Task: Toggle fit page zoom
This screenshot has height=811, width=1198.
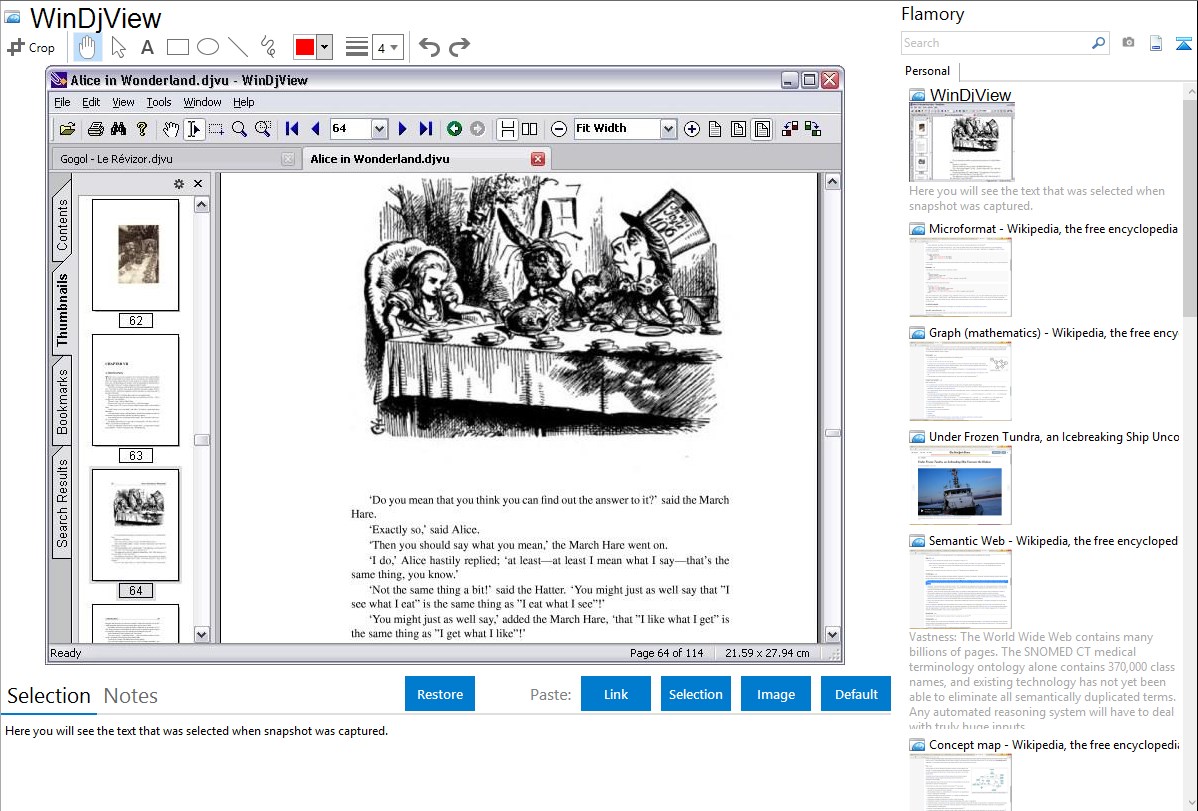Action: point(738,128)
